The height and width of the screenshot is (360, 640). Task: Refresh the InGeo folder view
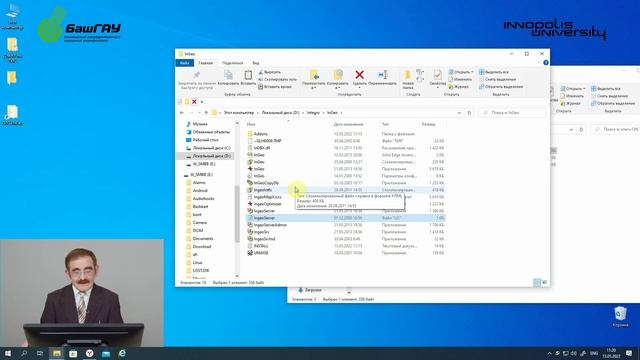tap(469, 113)
